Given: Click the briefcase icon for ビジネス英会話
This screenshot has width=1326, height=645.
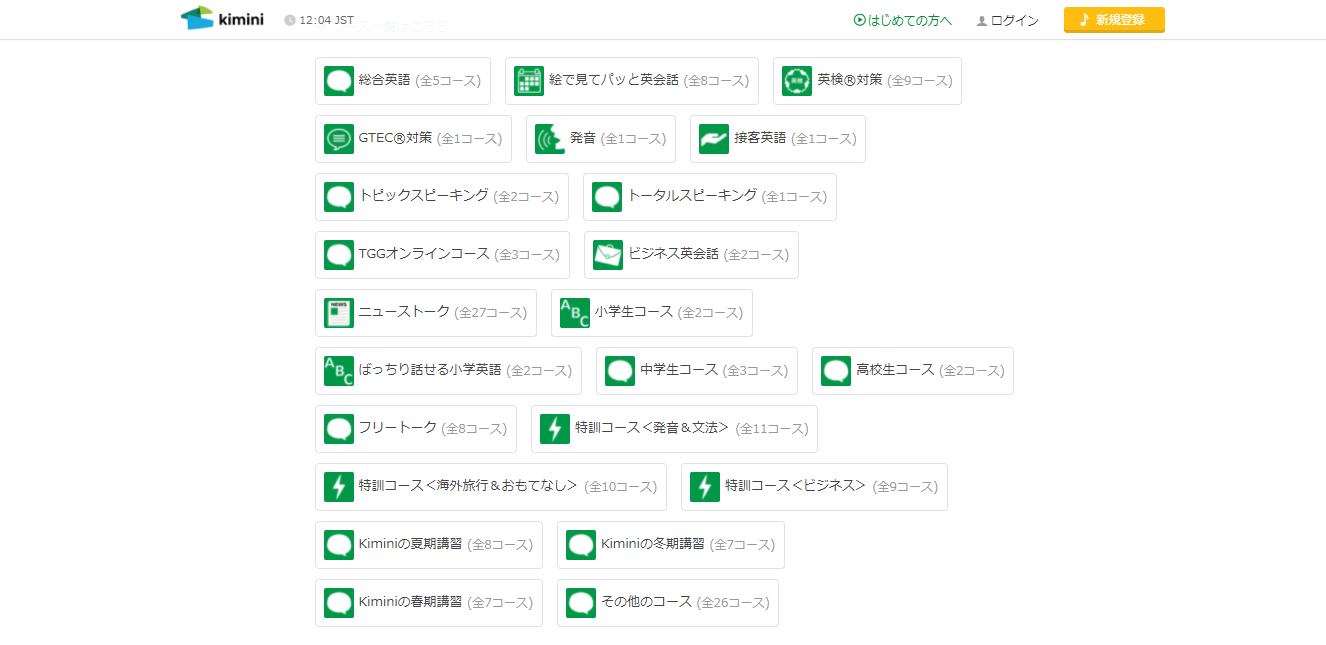Looking at the screenshot, I should click(x=608, y=255).
